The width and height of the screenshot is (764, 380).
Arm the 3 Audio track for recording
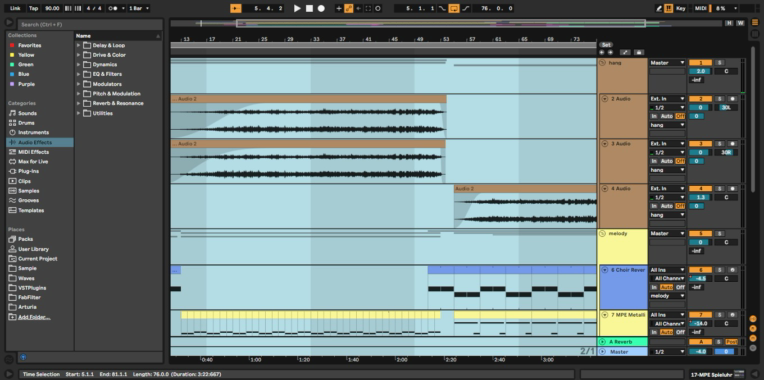(x=732, y=144)
